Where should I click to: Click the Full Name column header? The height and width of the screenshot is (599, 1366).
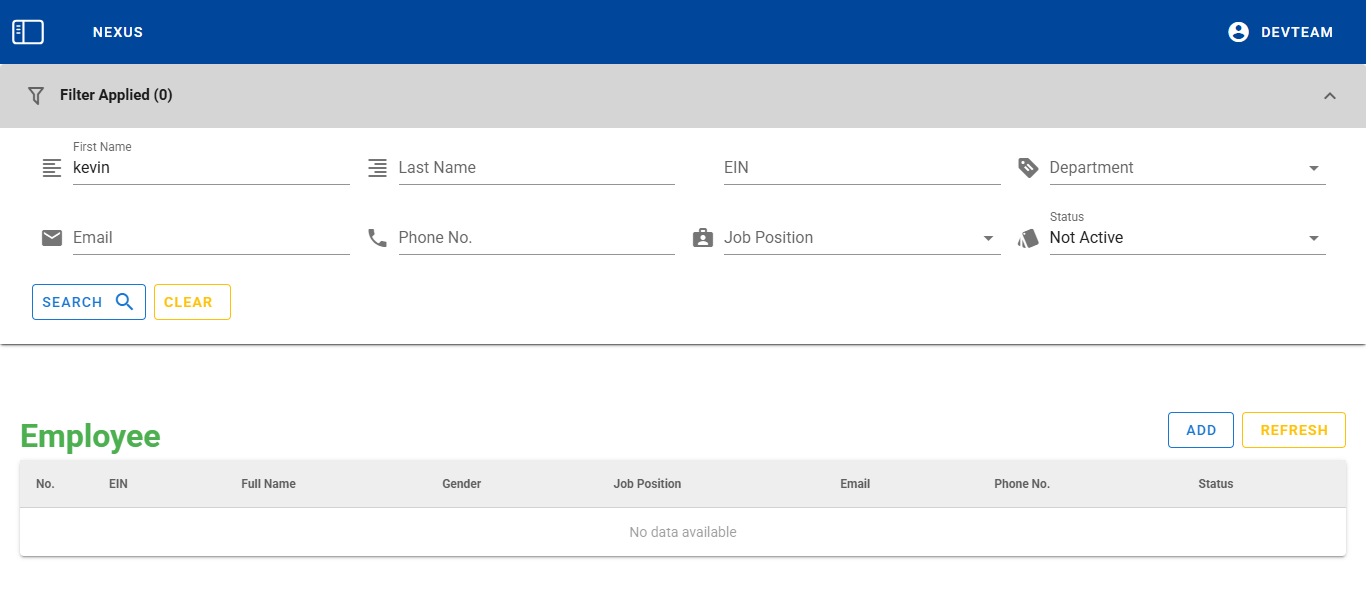point(268,484)
